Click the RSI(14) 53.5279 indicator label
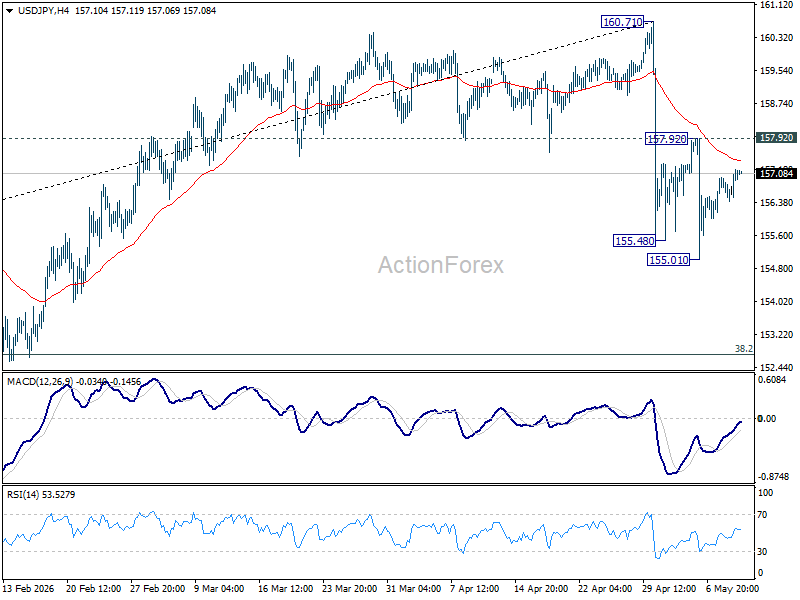Image resolution: width=800 pixels, height=600 pixels. pos(41,495)
